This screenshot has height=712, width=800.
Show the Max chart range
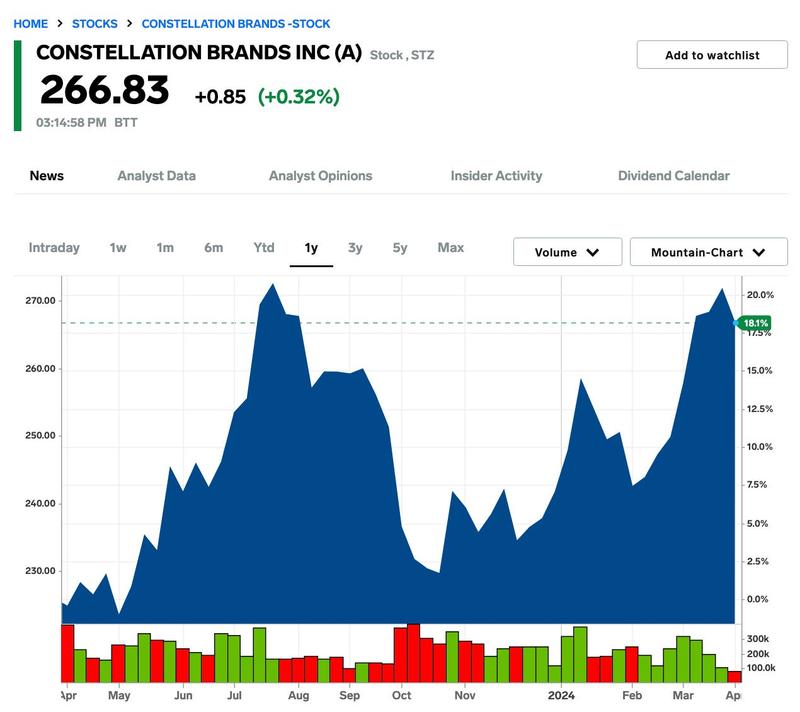click(451, 248)
